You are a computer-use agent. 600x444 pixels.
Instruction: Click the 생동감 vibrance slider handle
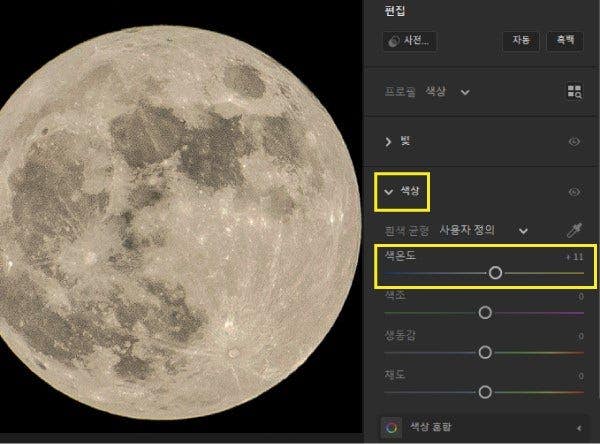click(485, 353)
